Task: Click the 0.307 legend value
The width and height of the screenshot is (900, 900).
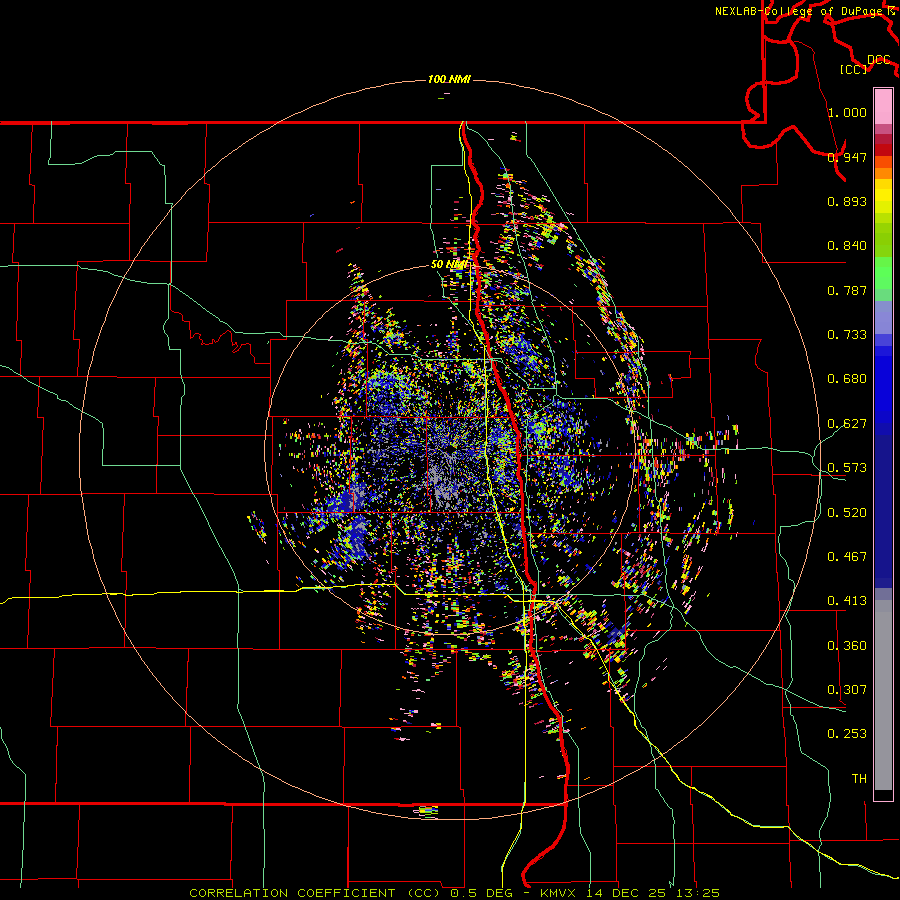Action: [x=847, y=690]
